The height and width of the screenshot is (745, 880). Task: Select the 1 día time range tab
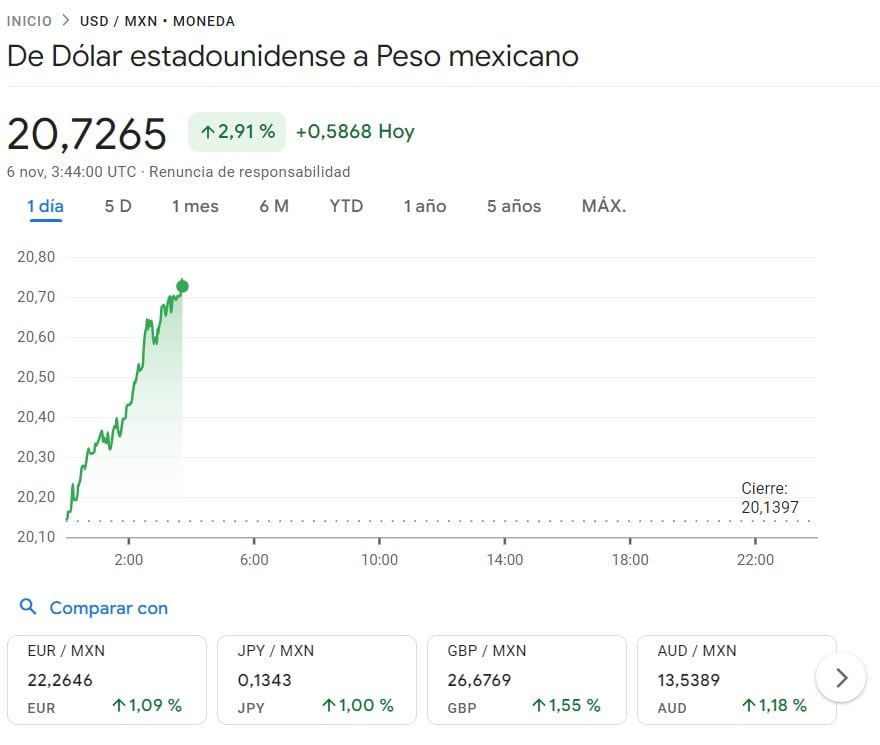click(45, 206)
